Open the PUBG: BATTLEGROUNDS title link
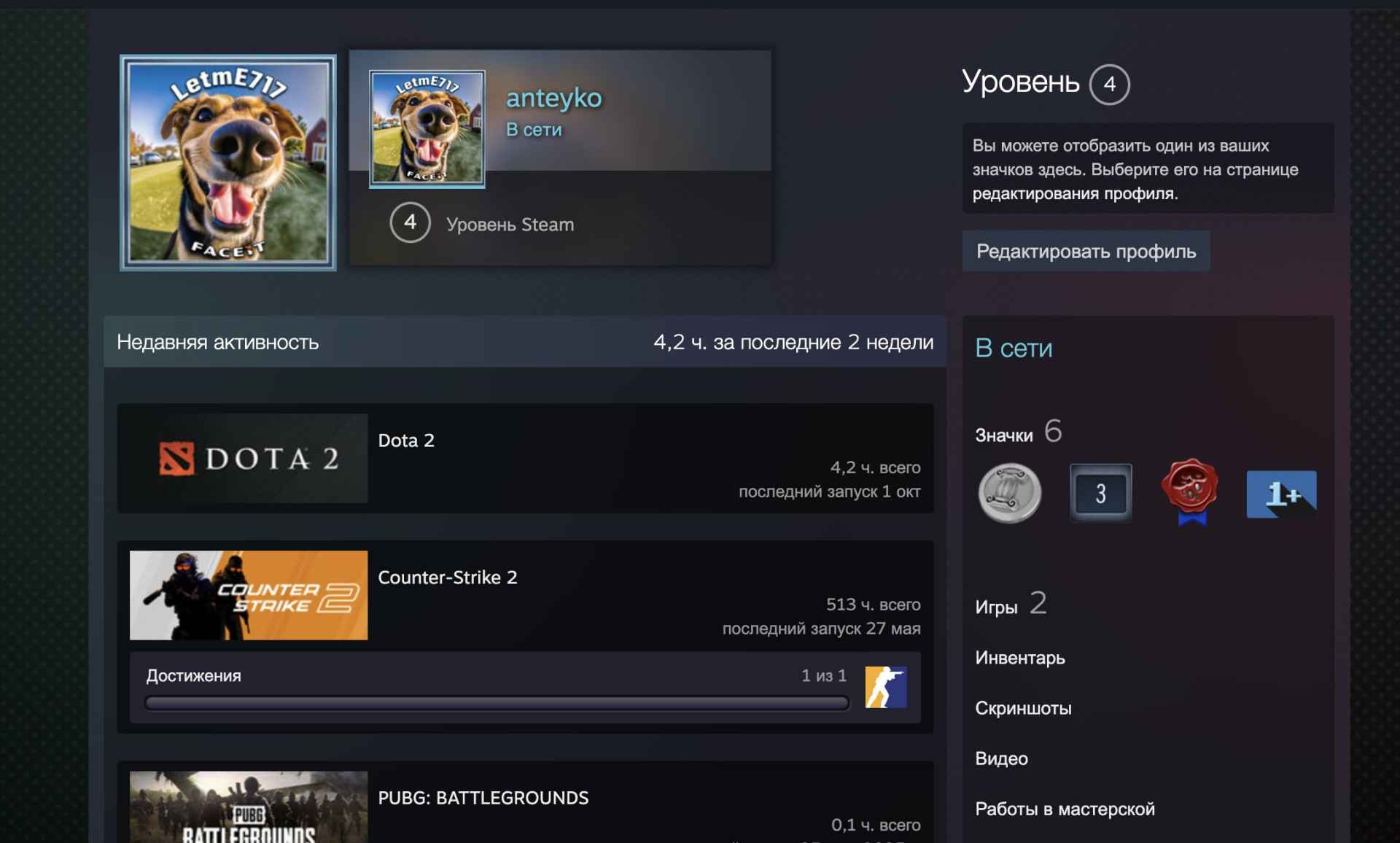 pos(483,798)
